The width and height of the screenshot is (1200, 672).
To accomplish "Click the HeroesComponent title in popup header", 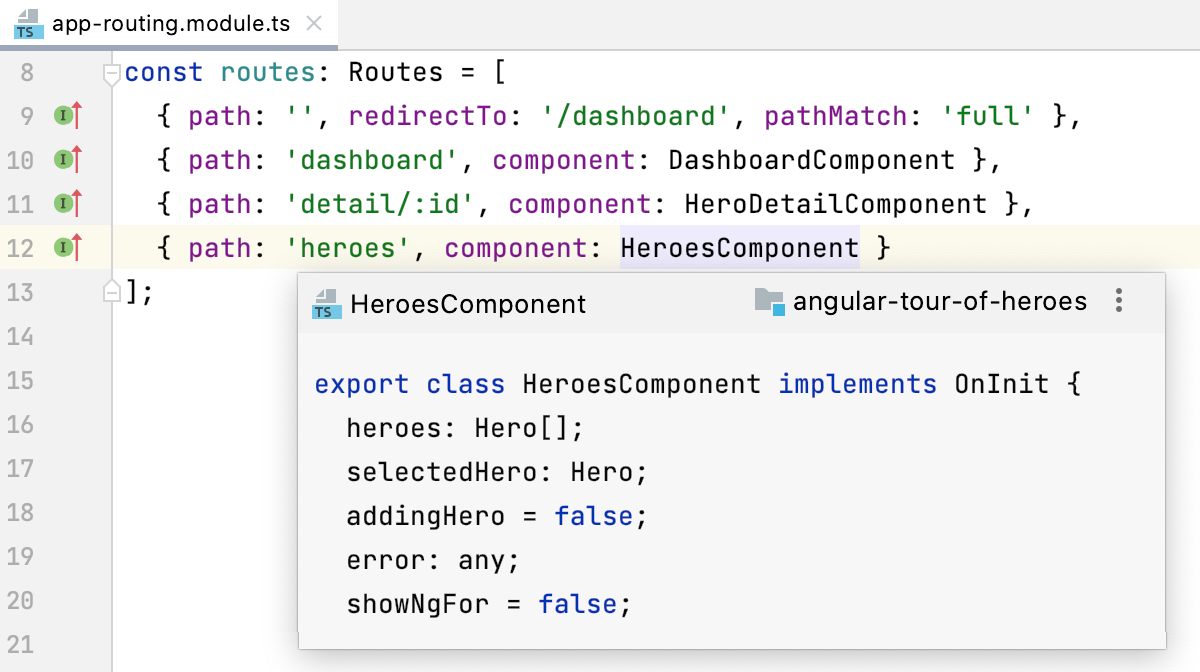I will (468, 304).
